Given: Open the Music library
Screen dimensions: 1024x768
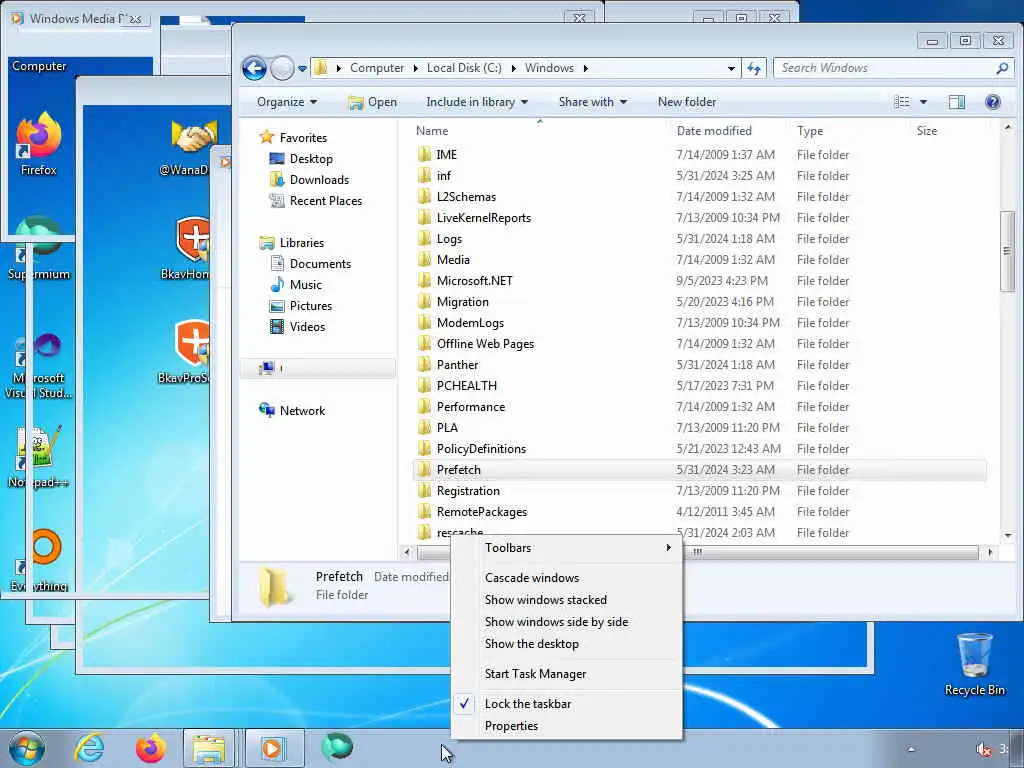Looking at the screenshot, I should [306, 285].
